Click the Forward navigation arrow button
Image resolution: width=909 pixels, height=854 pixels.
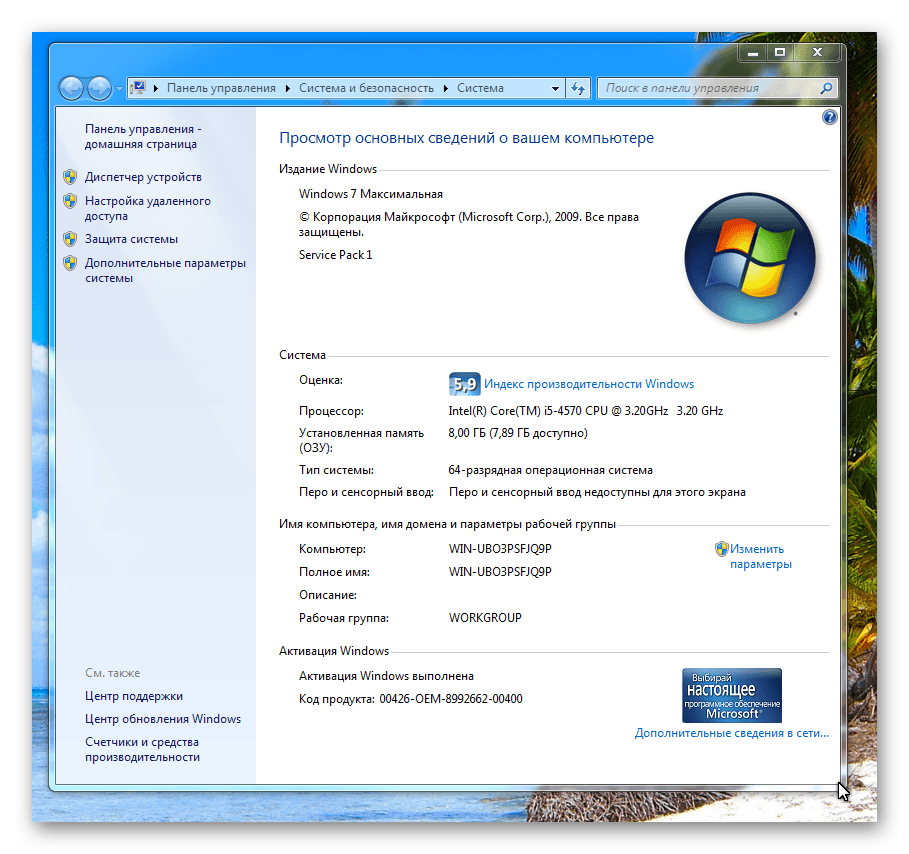pos(99,88)
